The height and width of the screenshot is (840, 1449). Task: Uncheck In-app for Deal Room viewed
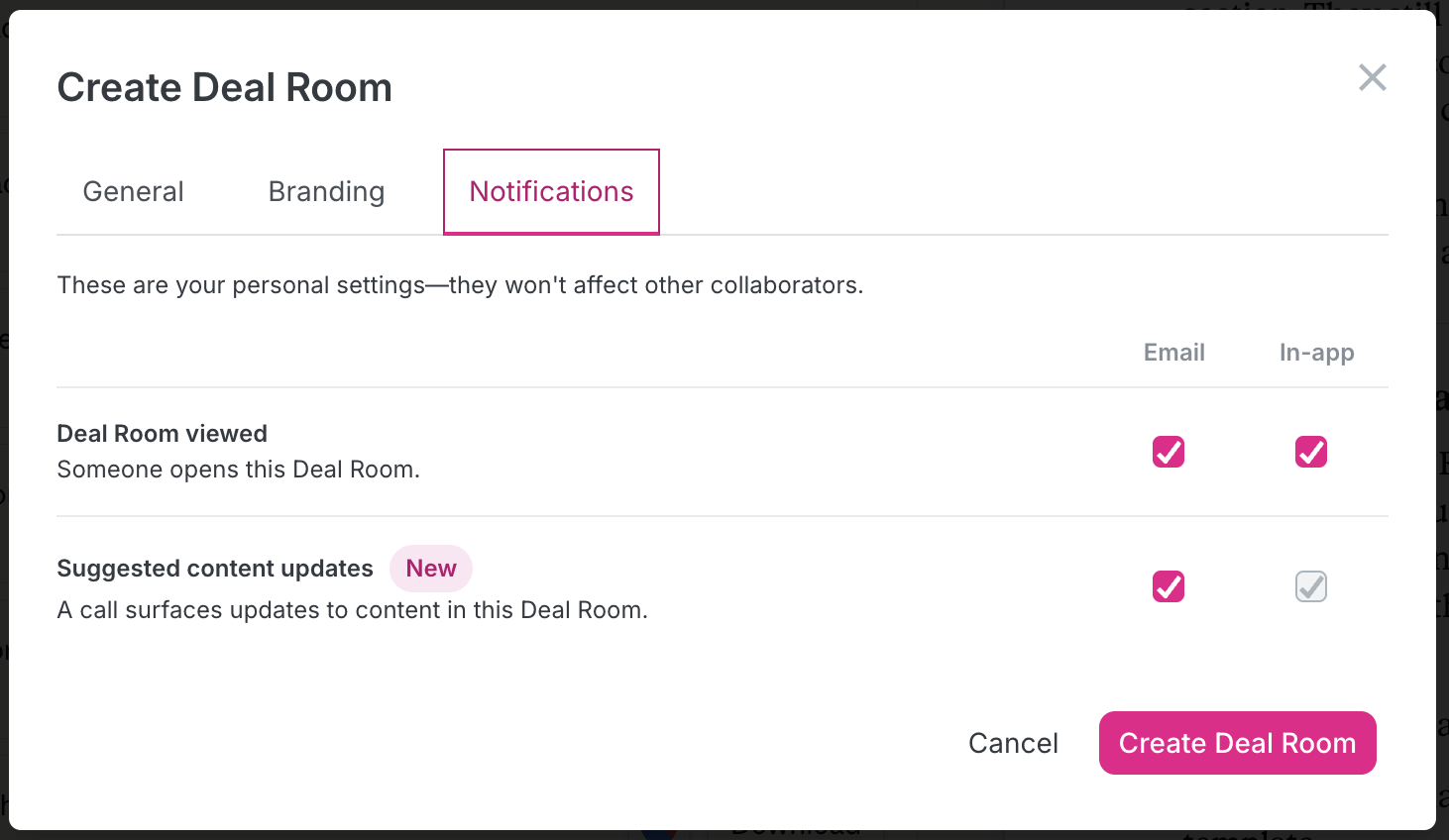[1311, 452]
